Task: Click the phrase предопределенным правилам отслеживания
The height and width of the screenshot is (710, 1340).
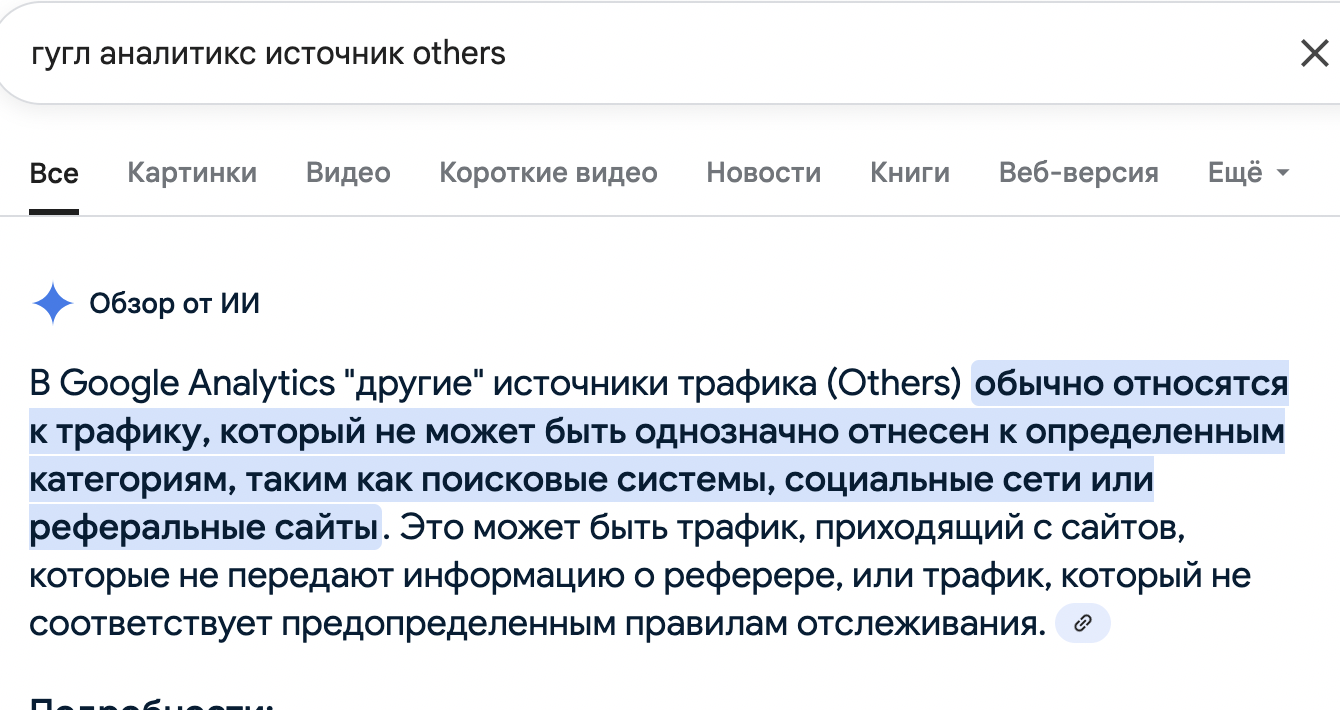Action: click(662, 625)
